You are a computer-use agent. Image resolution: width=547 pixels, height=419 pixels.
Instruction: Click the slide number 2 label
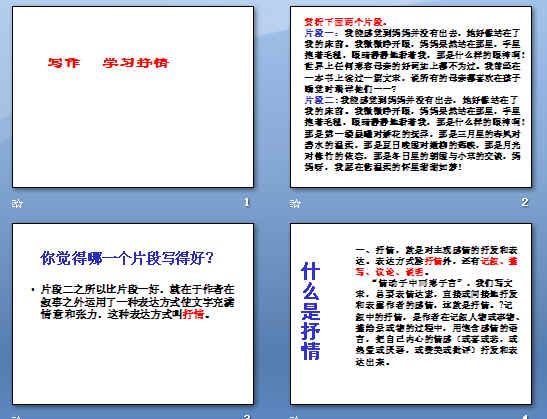[525, 202]
